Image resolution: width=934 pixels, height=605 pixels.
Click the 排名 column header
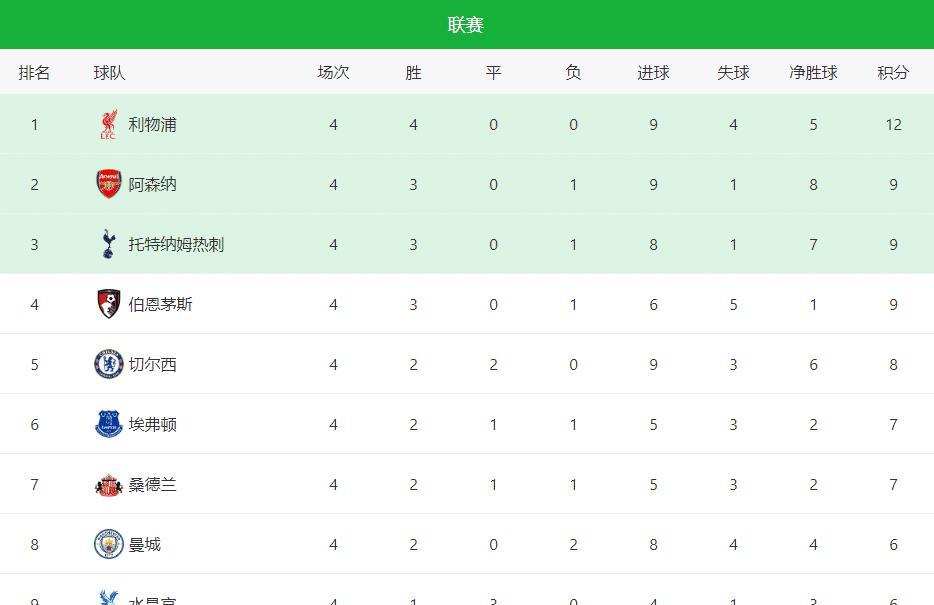click(x=35, y=72)
